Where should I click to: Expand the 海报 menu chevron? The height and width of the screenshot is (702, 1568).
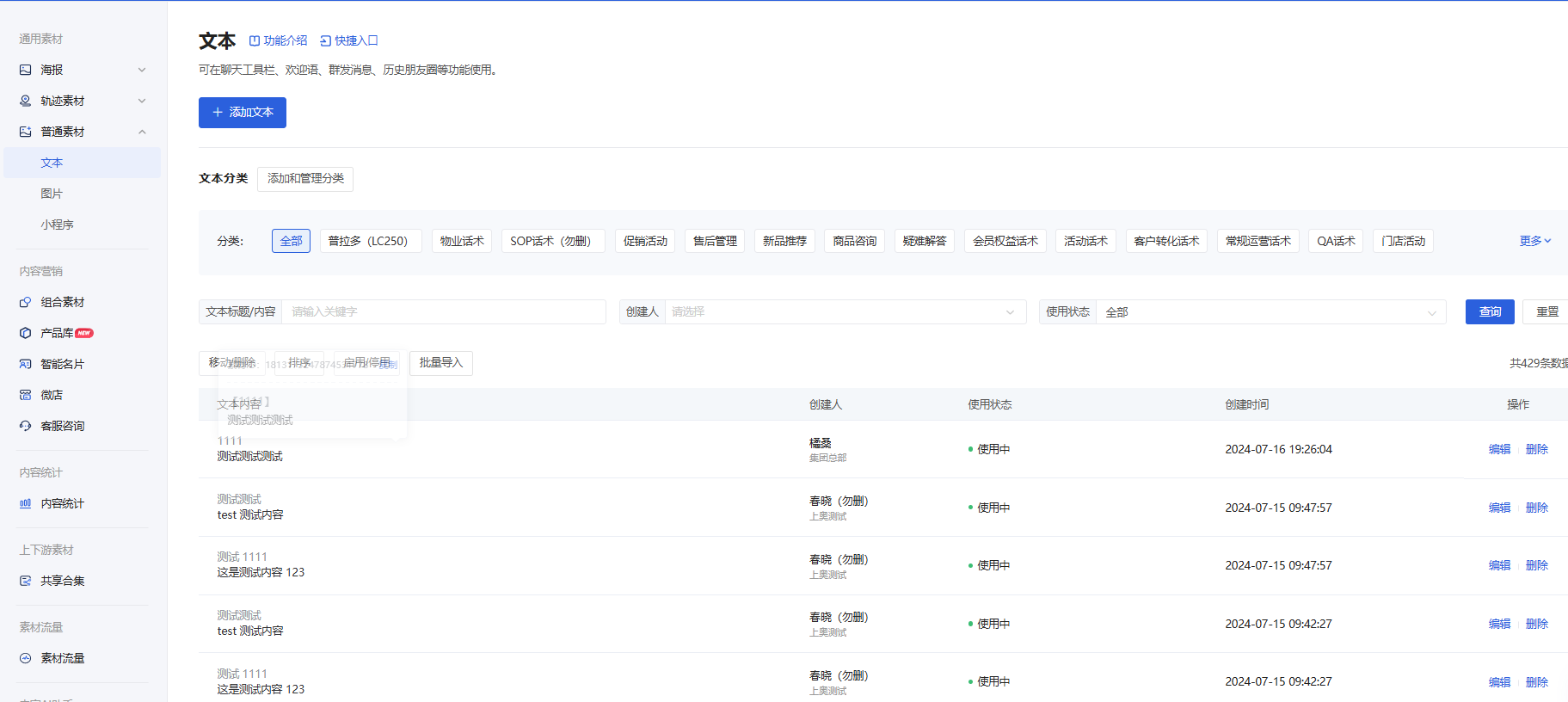point(142,70)
